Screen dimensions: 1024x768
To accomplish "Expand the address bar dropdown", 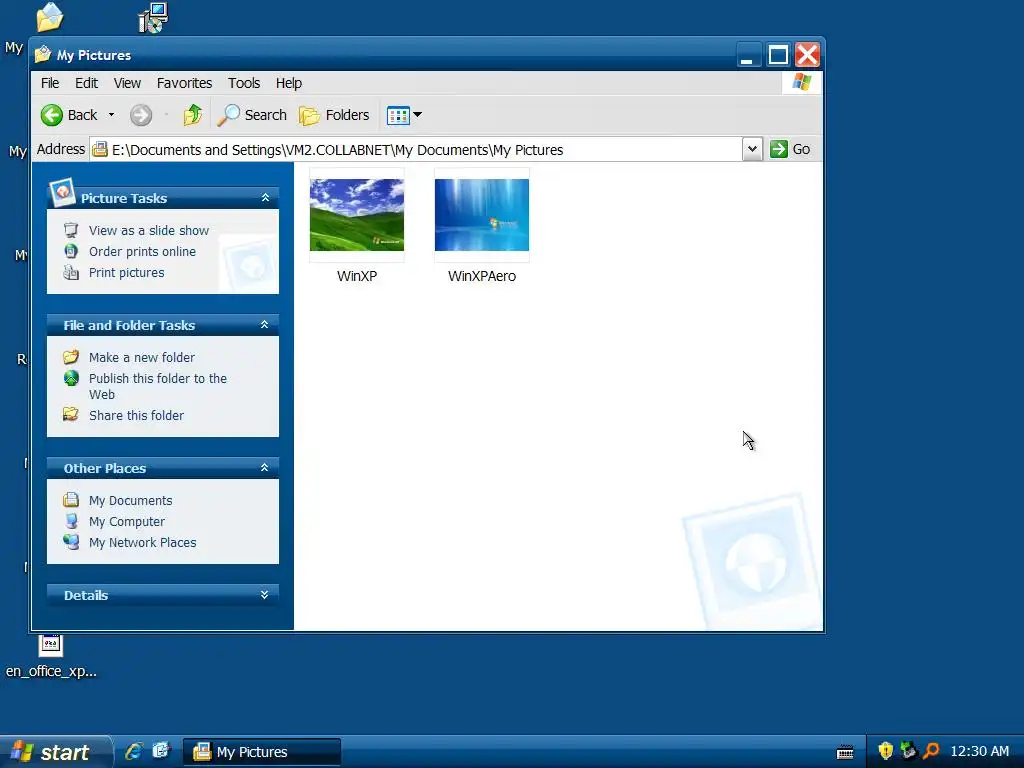I will [x=752, y=150].
